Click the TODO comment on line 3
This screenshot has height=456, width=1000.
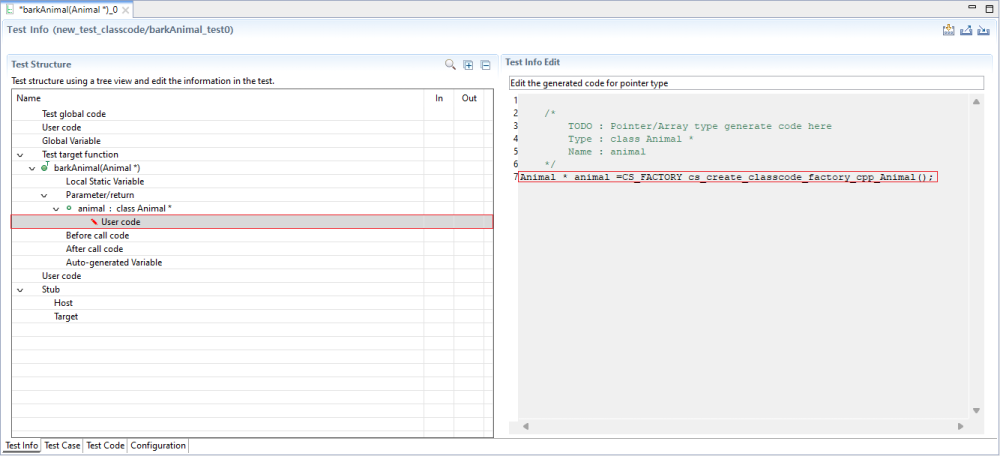tap(700, 126)
